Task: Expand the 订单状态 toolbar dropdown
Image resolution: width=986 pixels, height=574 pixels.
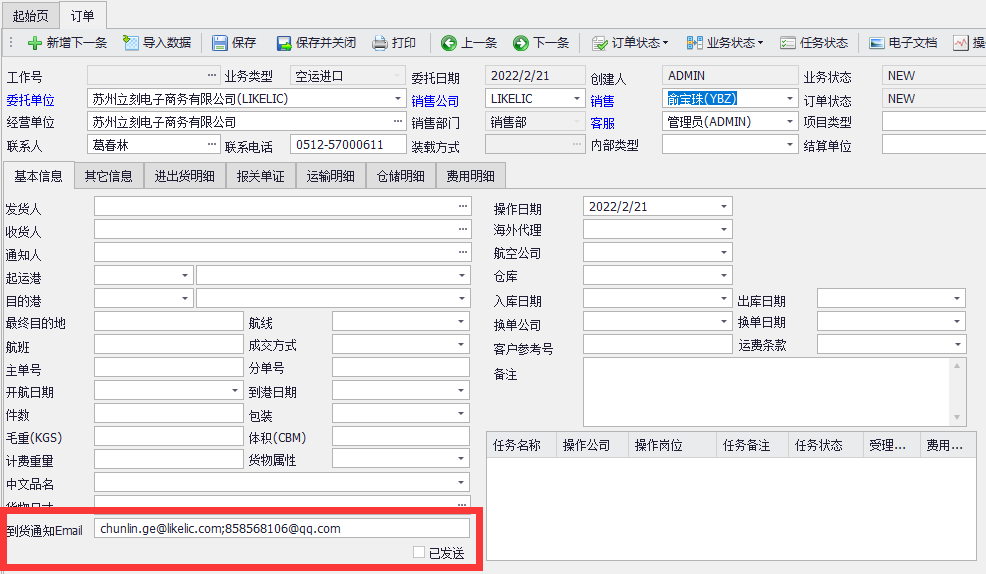Action: point(666,43)
